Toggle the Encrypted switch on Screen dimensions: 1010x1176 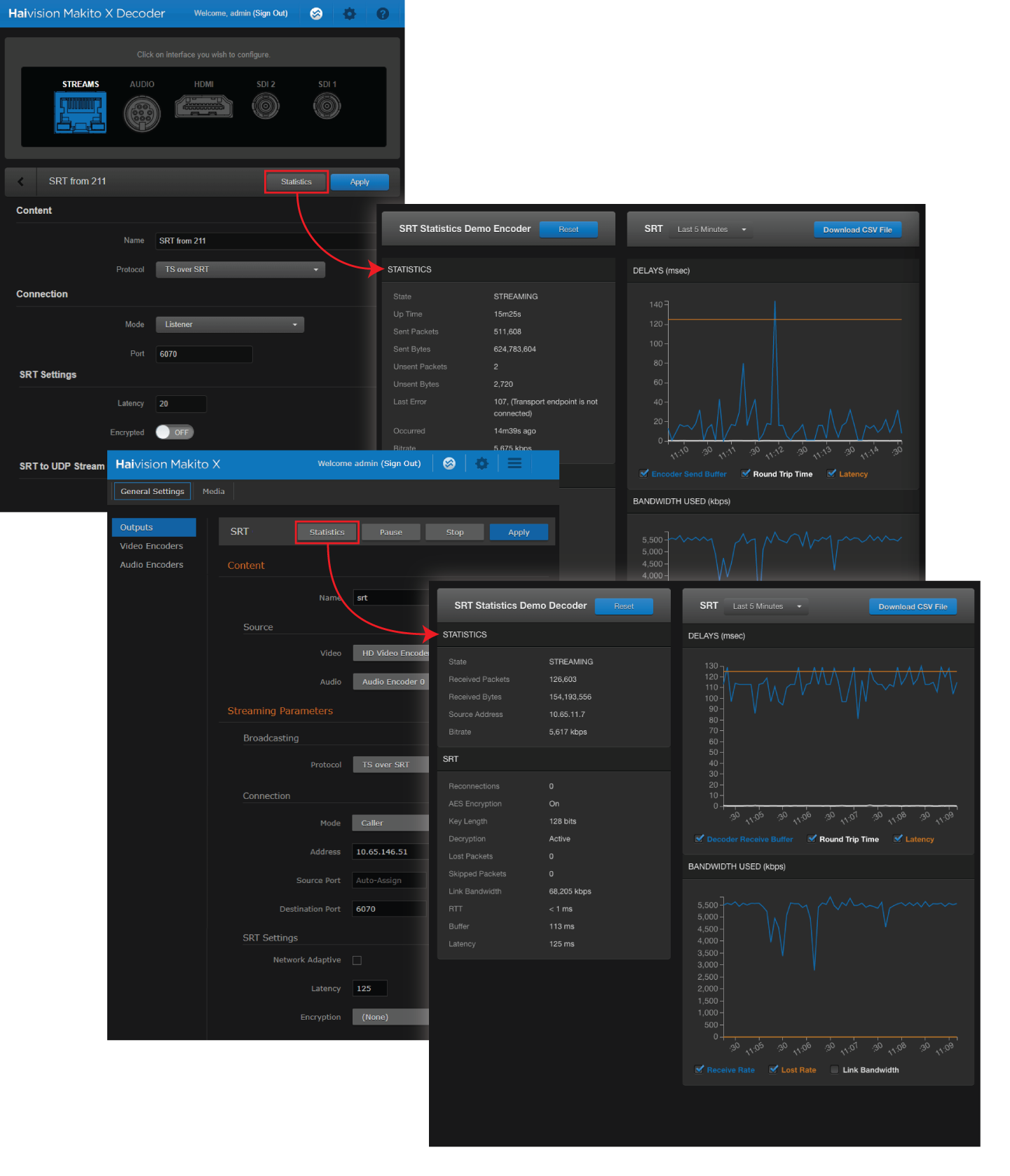click(175, 432)
